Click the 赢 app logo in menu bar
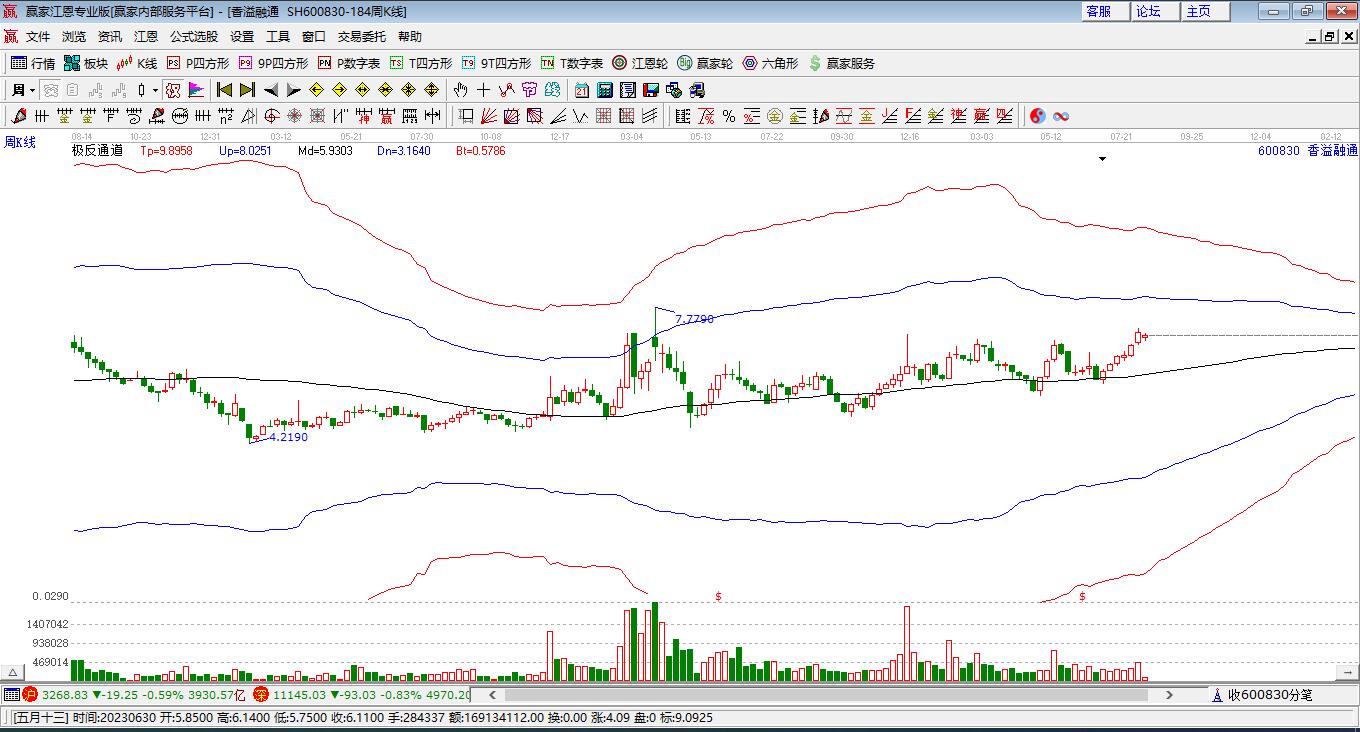 tap(11, 37)
